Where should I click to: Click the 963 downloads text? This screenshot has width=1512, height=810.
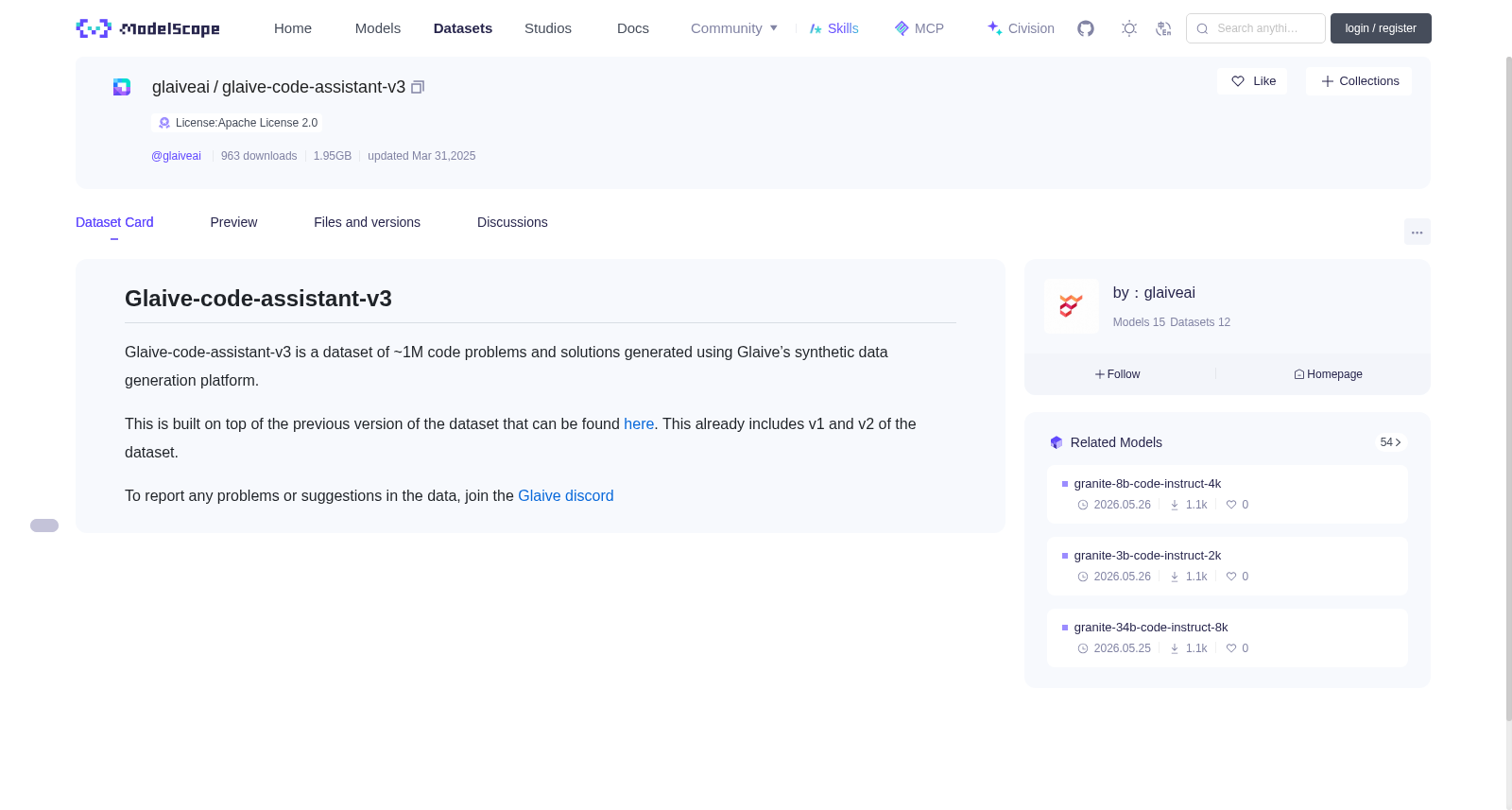pos(259,156)
